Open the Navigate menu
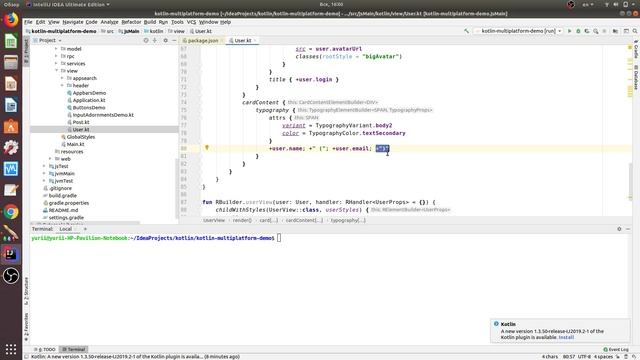 click(73, 22)
